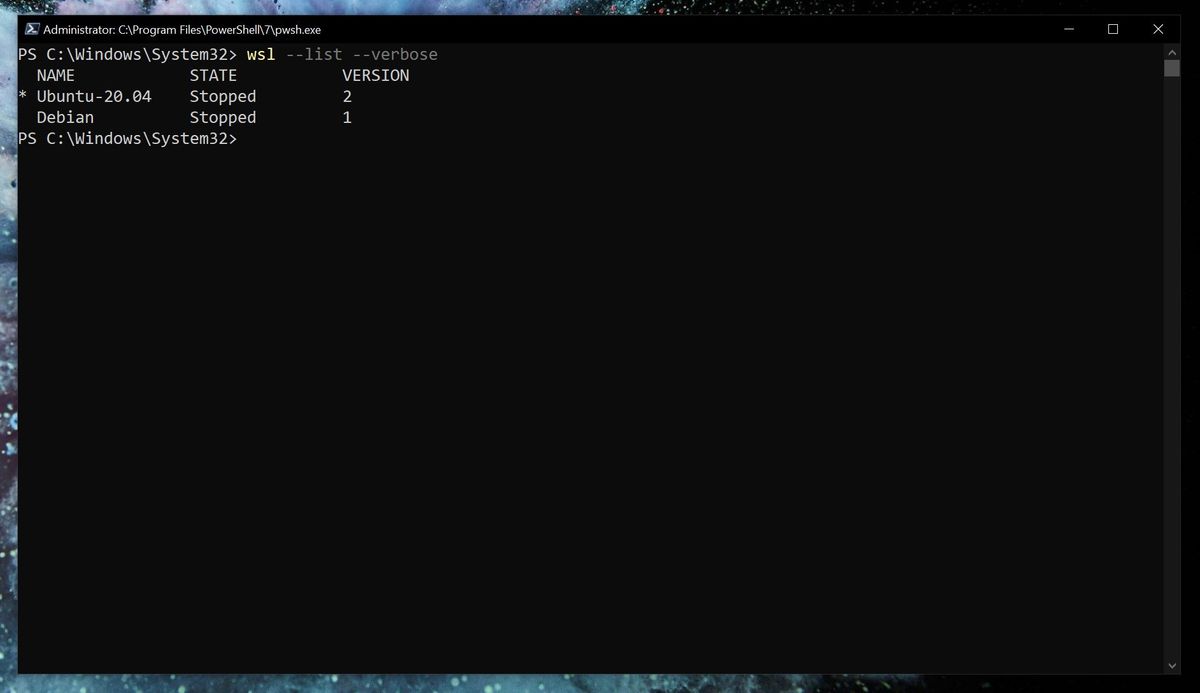Click the asterisk marking the default distro
This screenshot has height=693, width=1200.
pyautogui.click(x=20, y=96)
